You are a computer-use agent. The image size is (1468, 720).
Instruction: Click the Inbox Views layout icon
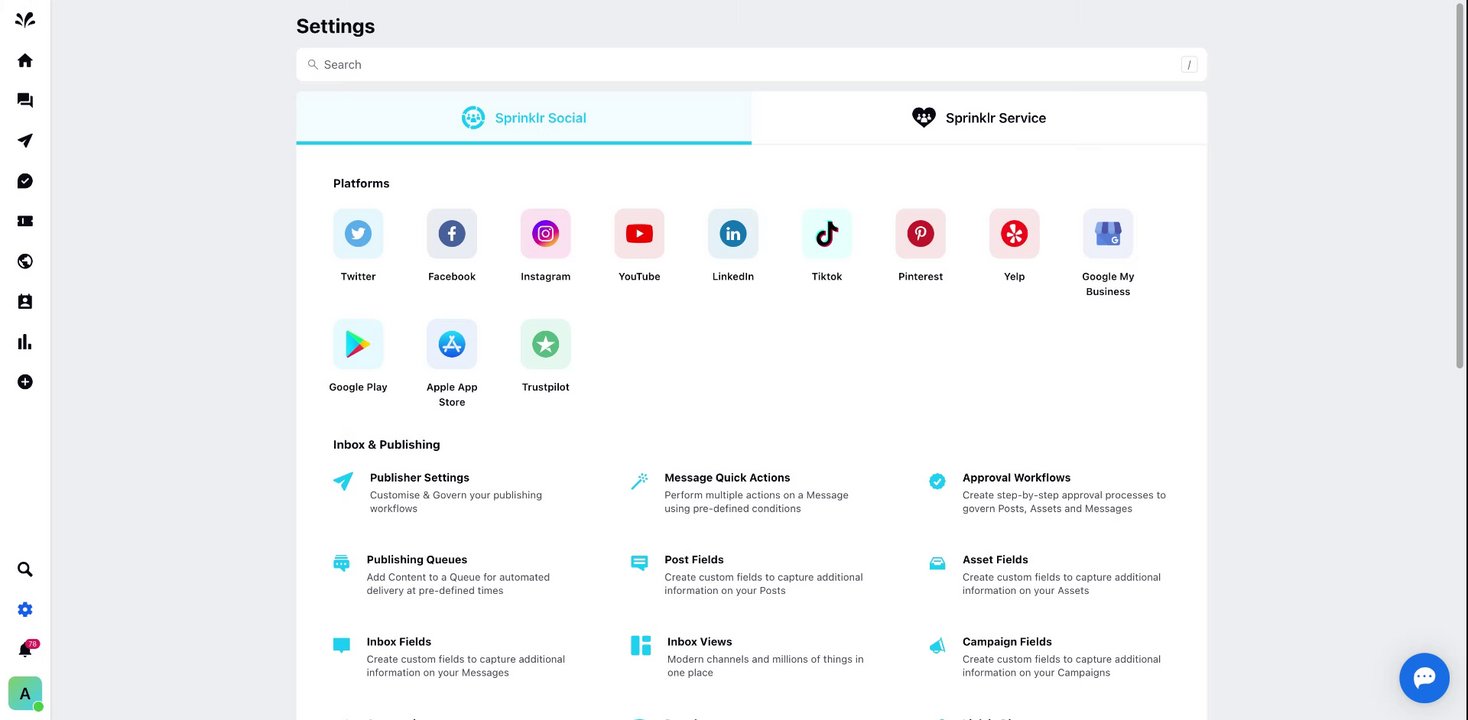[641, 645]
